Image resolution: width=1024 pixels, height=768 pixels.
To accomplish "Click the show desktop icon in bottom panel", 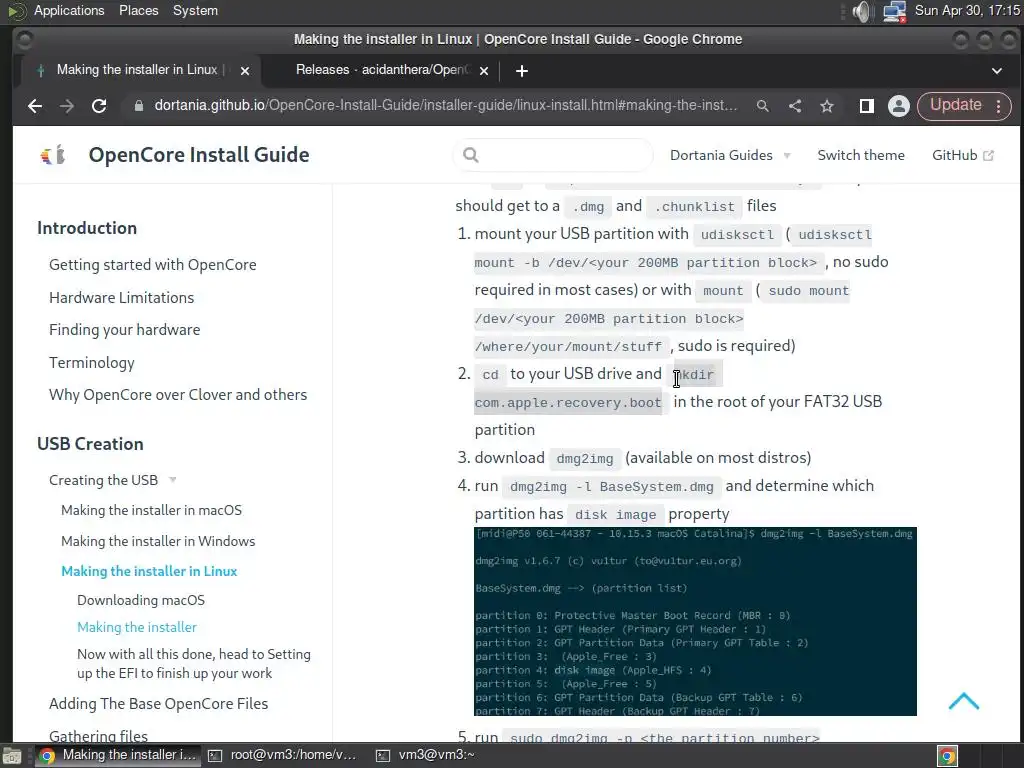I will 12,756.
